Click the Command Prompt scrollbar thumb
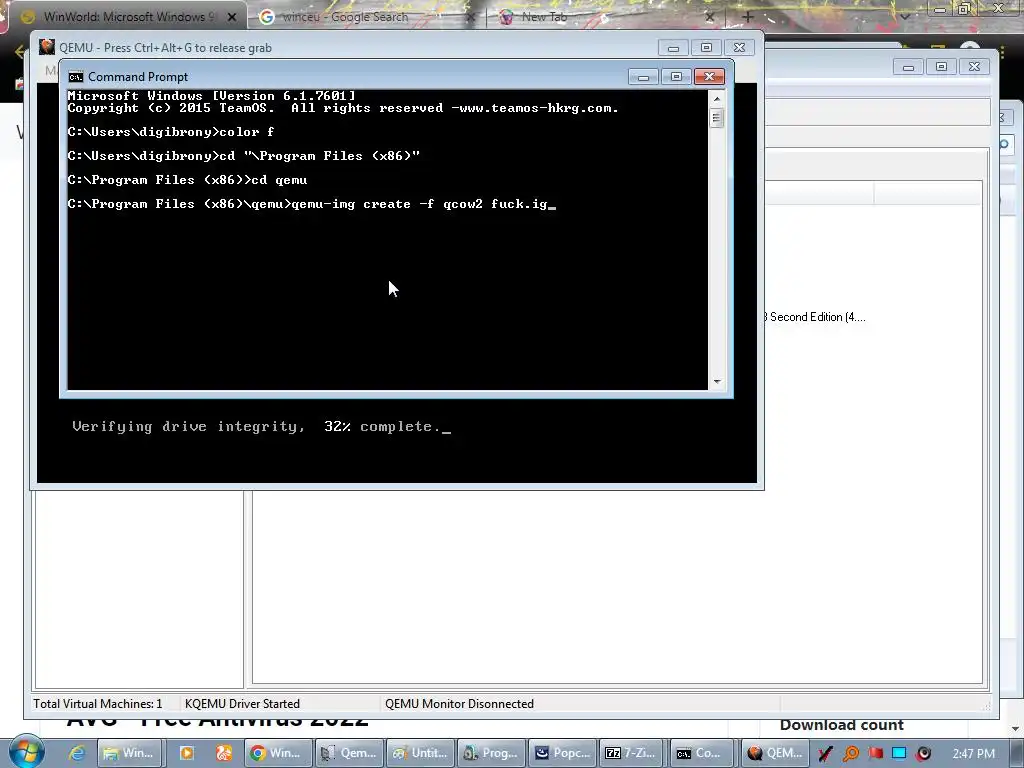1024x768 pixels. coord(716,118)
